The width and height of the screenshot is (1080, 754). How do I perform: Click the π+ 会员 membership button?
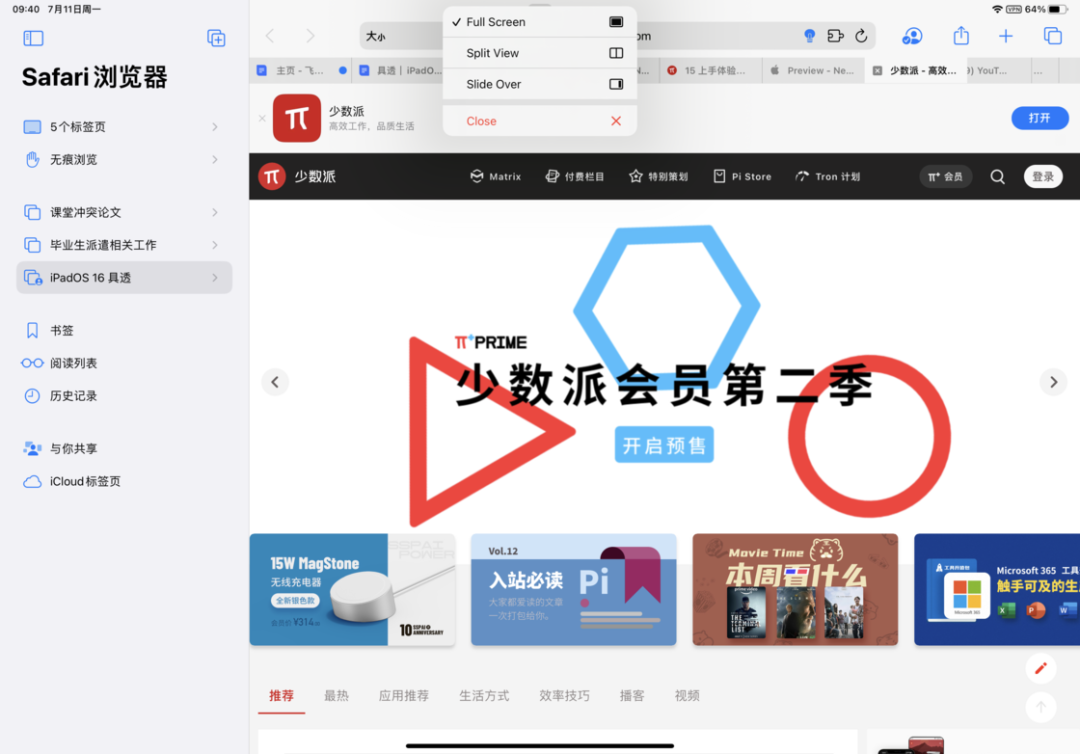pyautogui.click(x=946, y=177)
